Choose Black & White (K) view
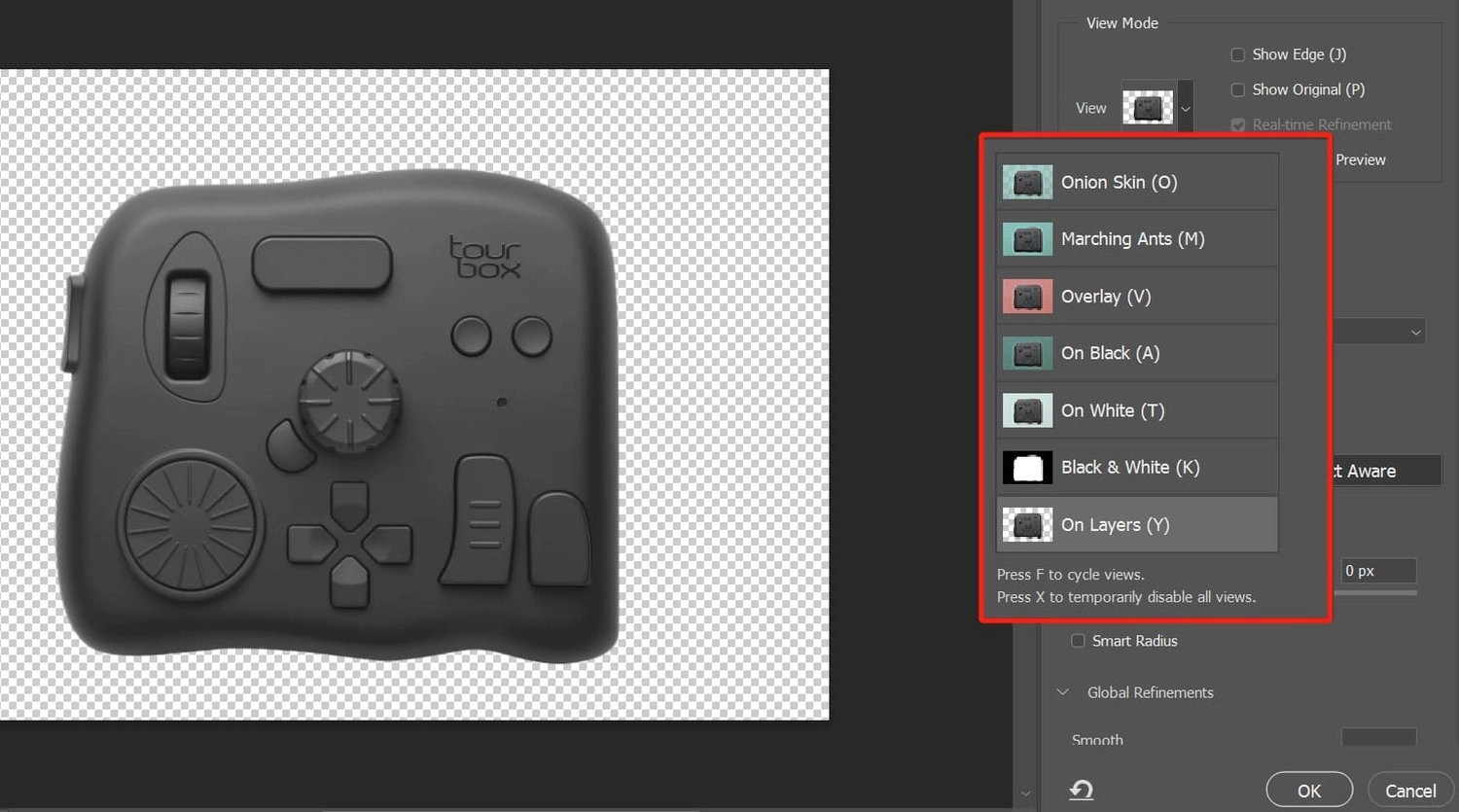This screenshot has height=812, width=1459. coord(1137,468)
